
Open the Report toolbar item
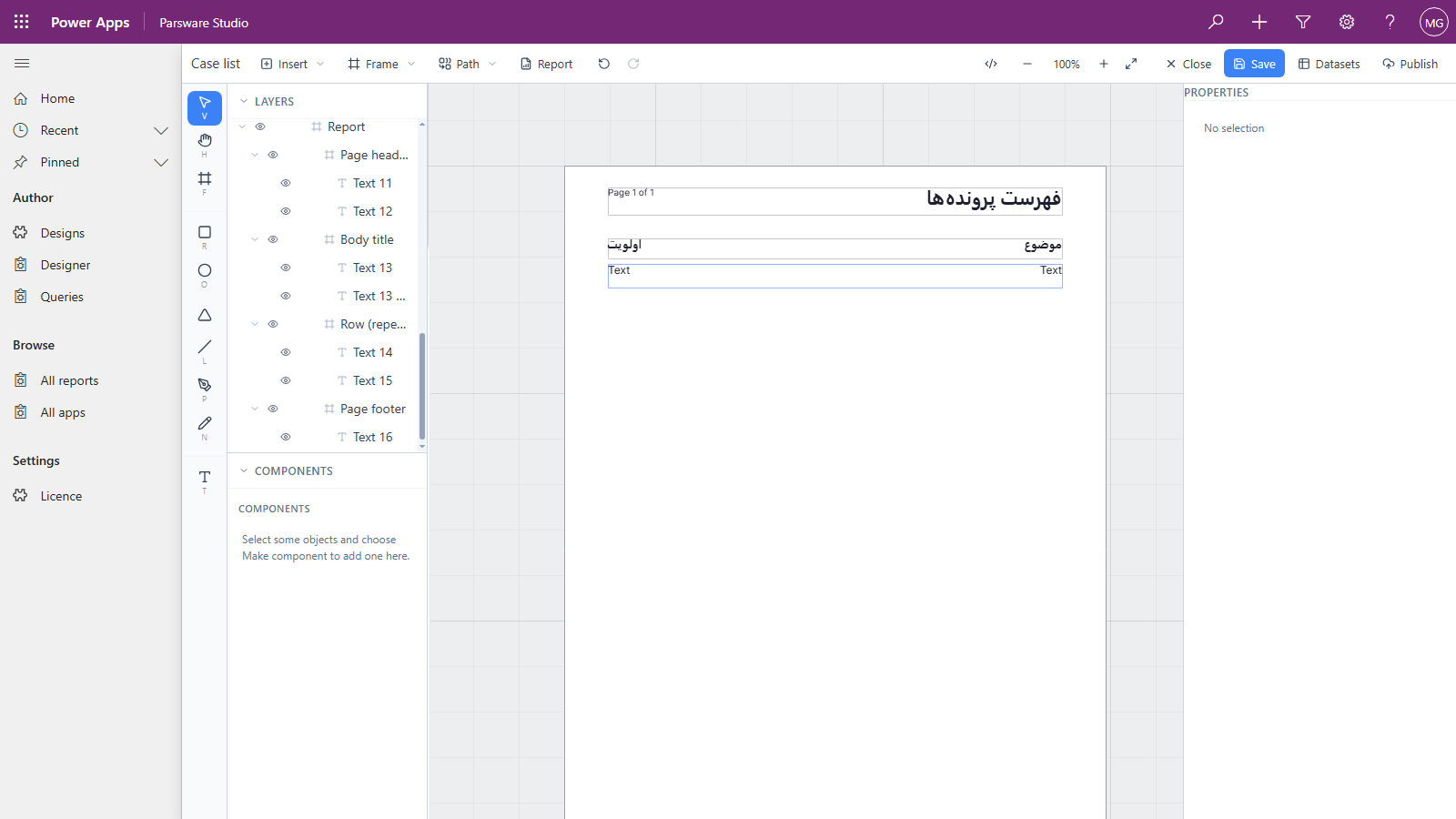[x=546, y=64]
